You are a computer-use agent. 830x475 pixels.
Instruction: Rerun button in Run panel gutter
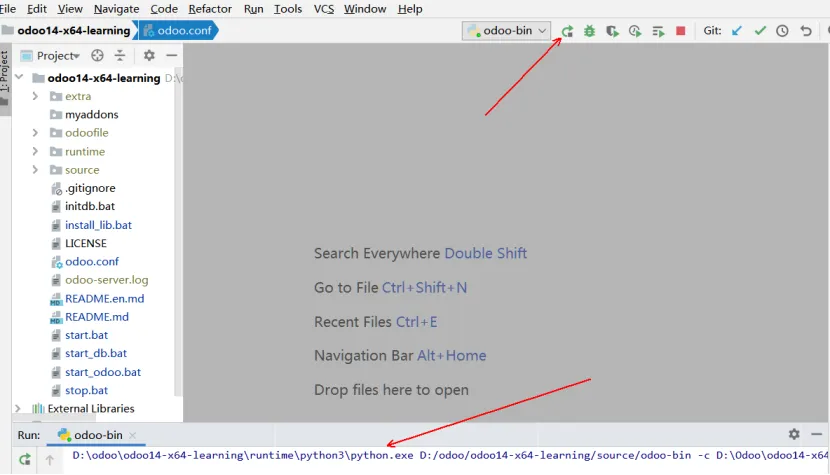pos(25,459)
